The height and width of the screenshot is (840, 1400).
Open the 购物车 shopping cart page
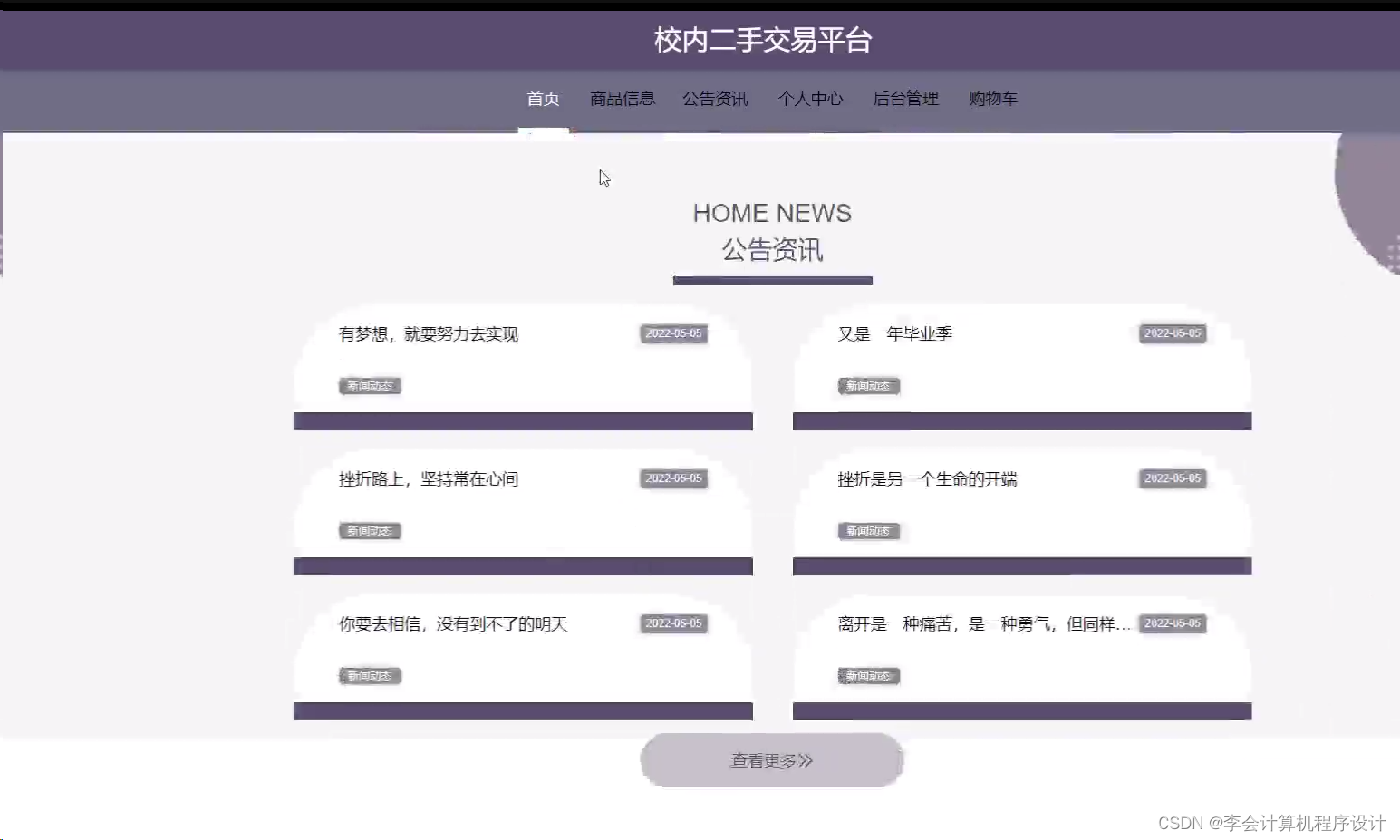[993, 99]
